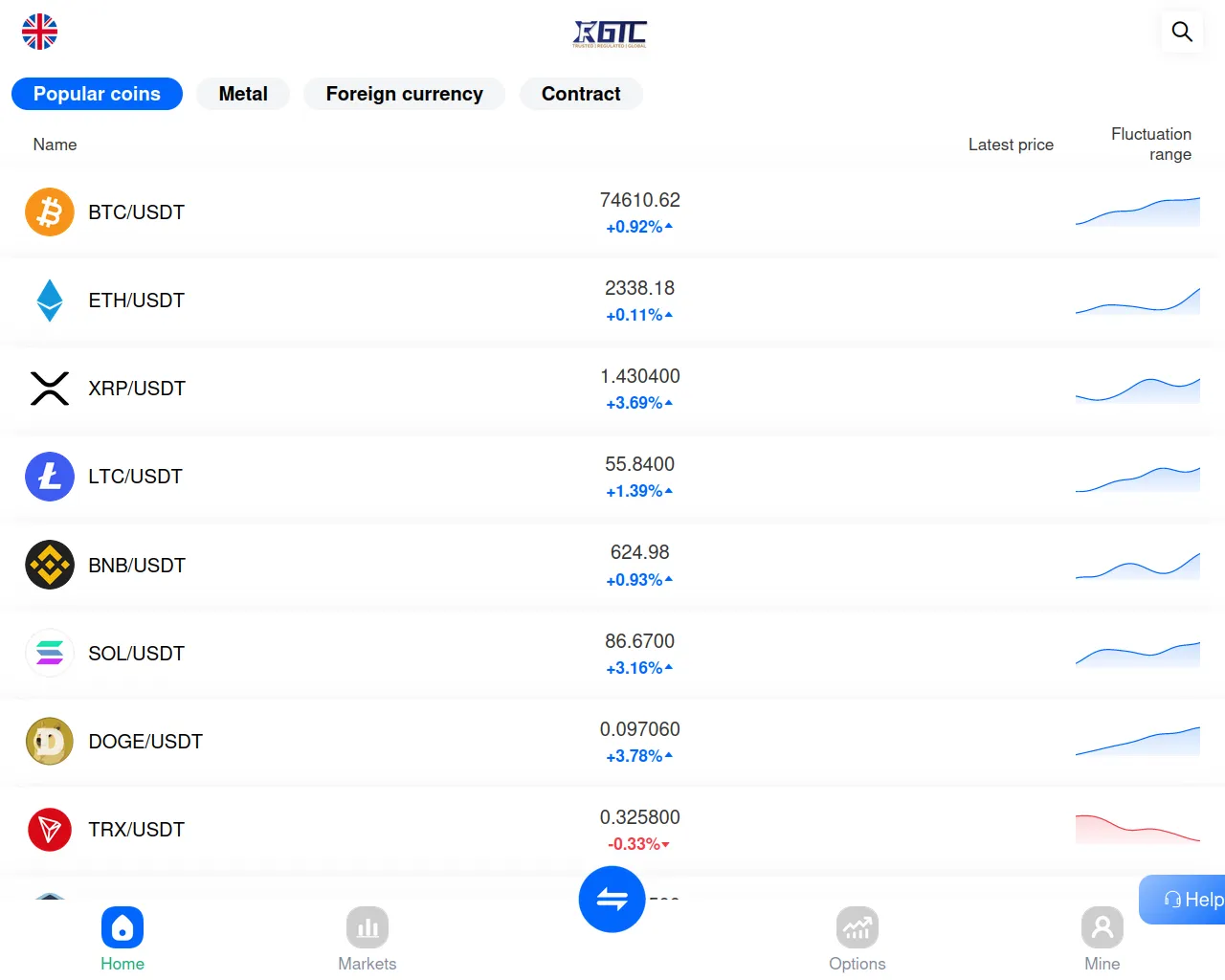Image resolution: width=1225 pixels, height=980 pixels.
Task: Tap the Home icon in bottom bar
Action: coord(122,927)
